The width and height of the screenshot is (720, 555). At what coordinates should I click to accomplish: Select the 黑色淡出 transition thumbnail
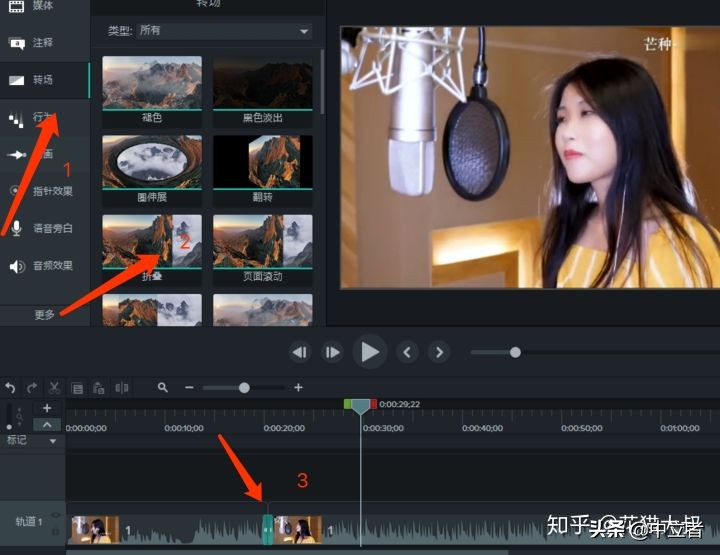263,84
